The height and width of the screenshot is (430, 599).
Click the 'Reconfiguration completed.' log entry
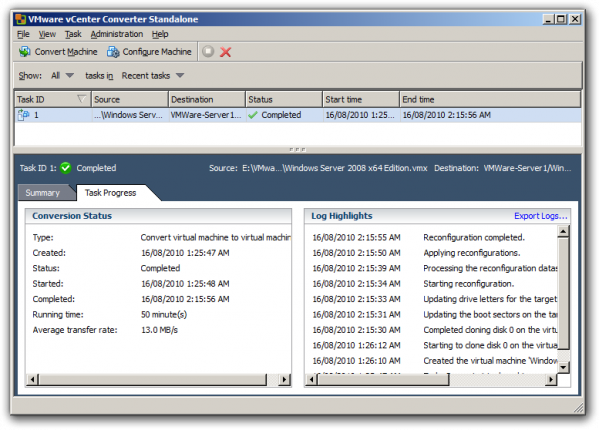click(x=474, y=237)
